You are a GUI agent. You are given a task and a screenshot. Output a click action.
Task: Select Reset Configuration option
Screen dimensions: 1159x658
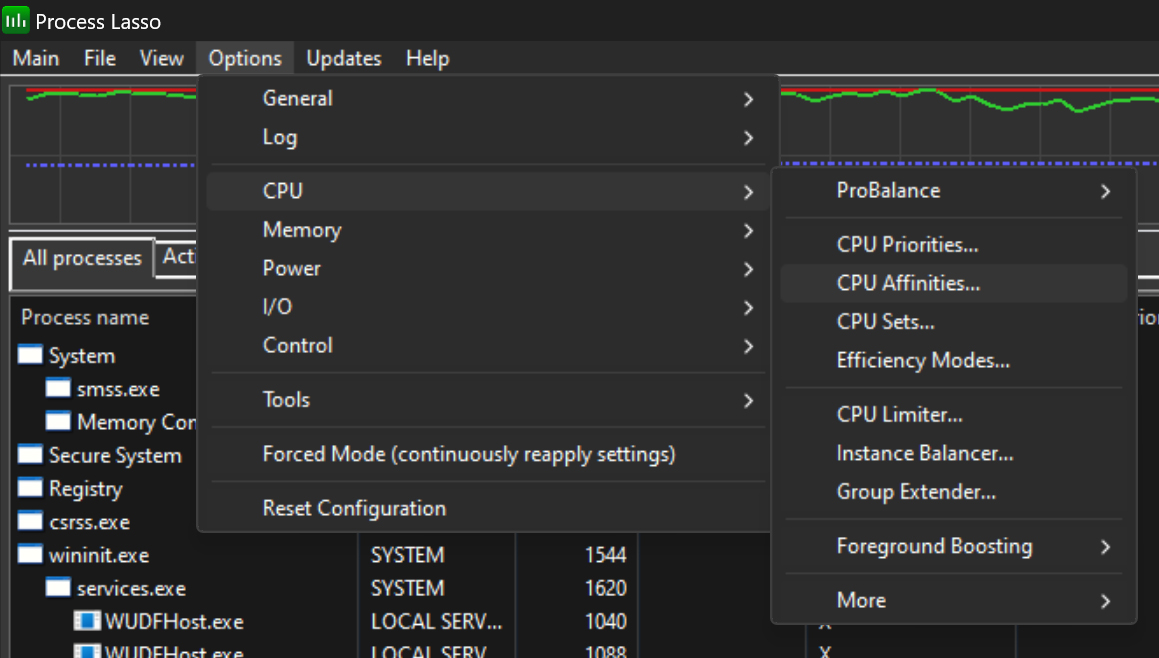click(x=354, y=508)
